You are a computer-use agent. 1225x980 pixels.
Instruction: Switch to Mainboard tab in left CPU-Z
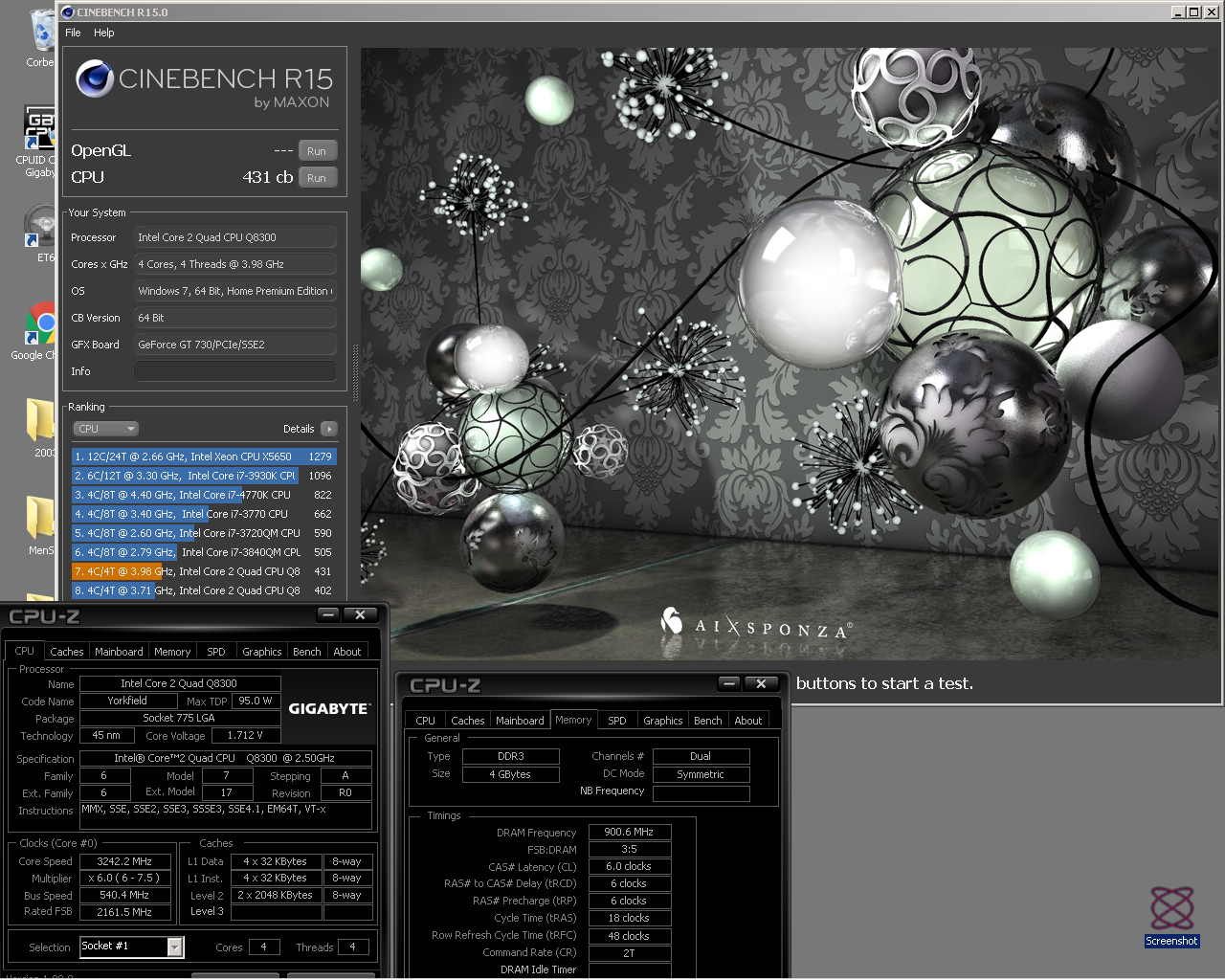click(119, 652)
